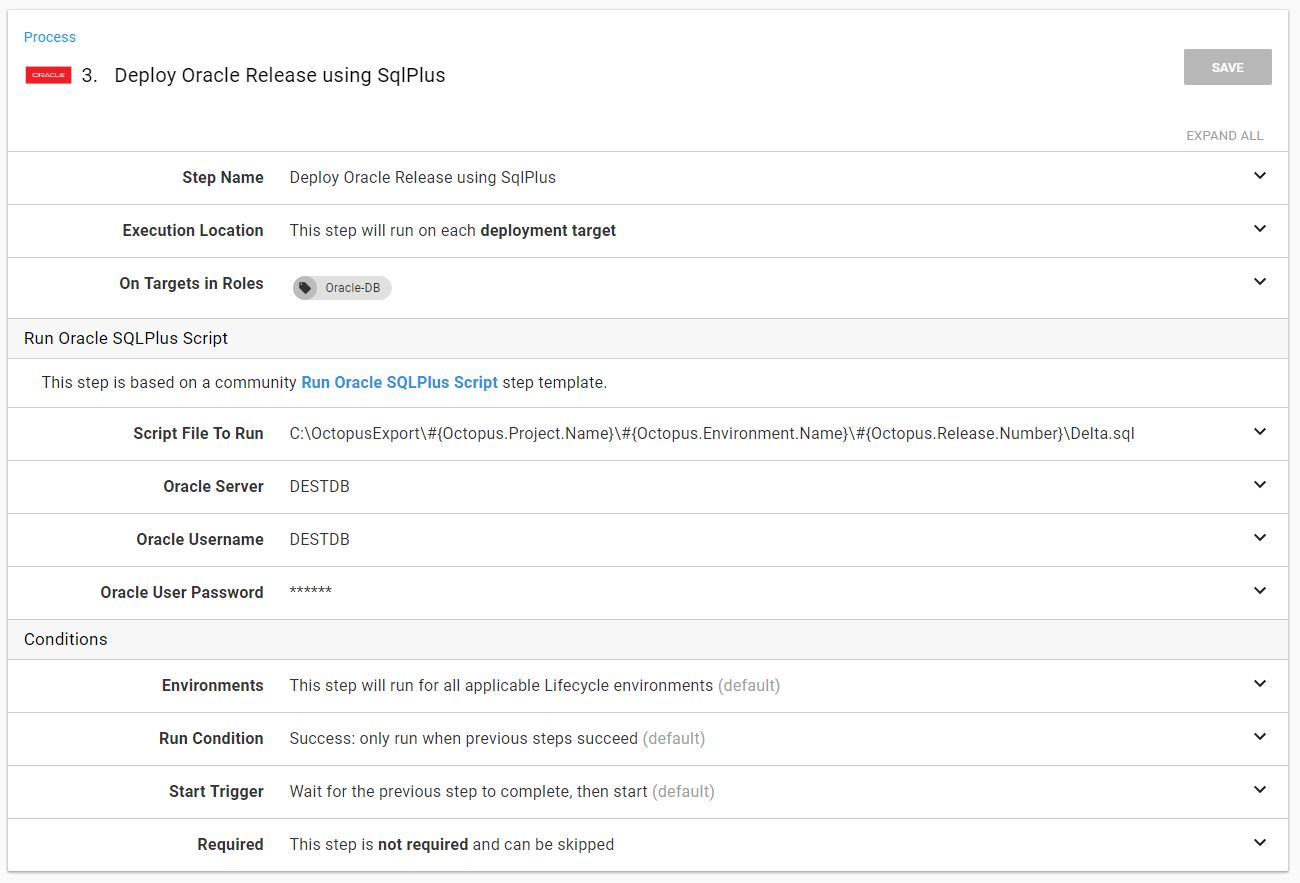
Task: Click the red Oracle logo icon
Action: [48, 75]
